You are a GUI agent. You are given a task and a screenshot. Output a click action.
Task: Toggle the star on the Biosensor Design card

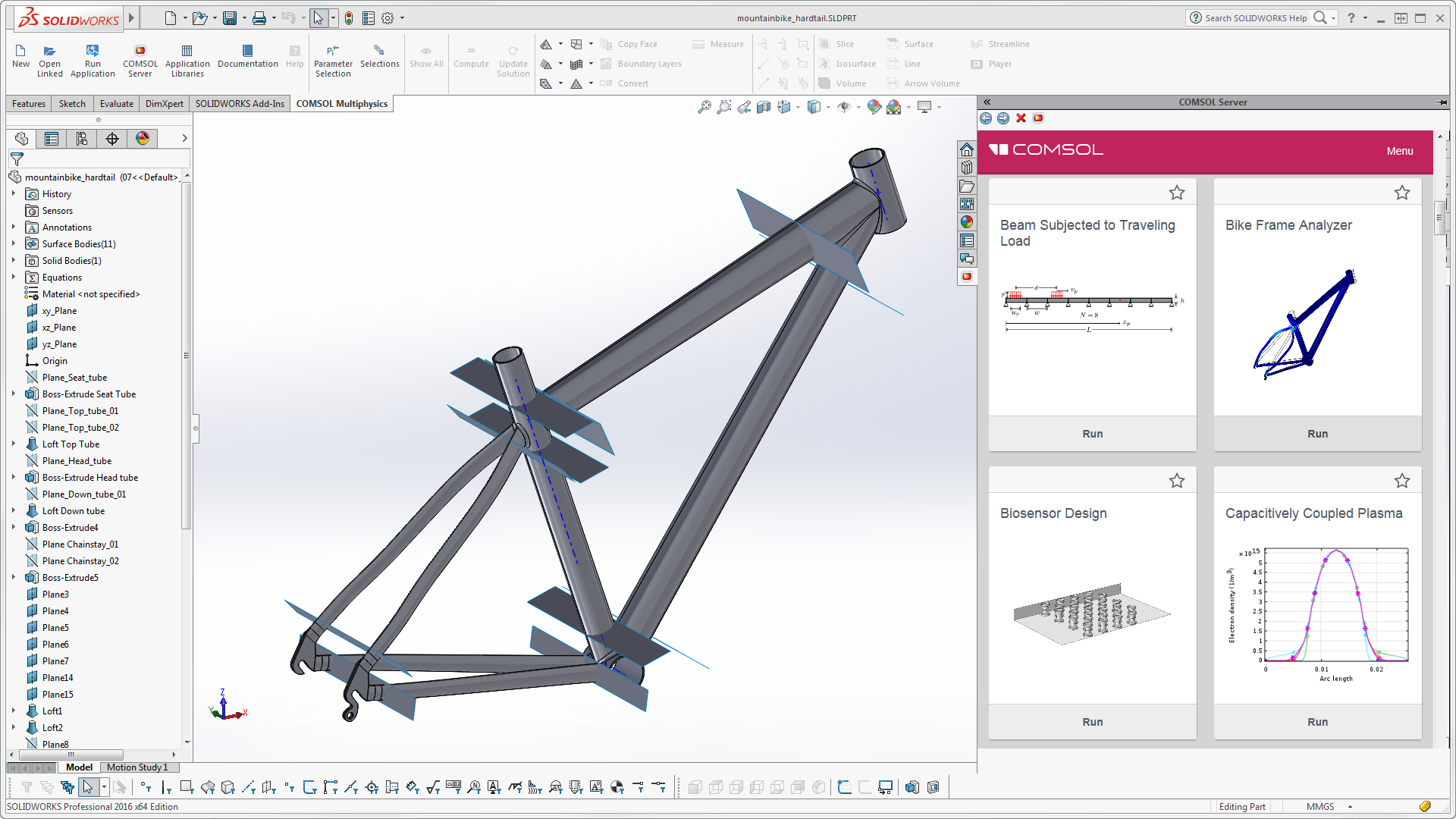(x=1176, y=481)
